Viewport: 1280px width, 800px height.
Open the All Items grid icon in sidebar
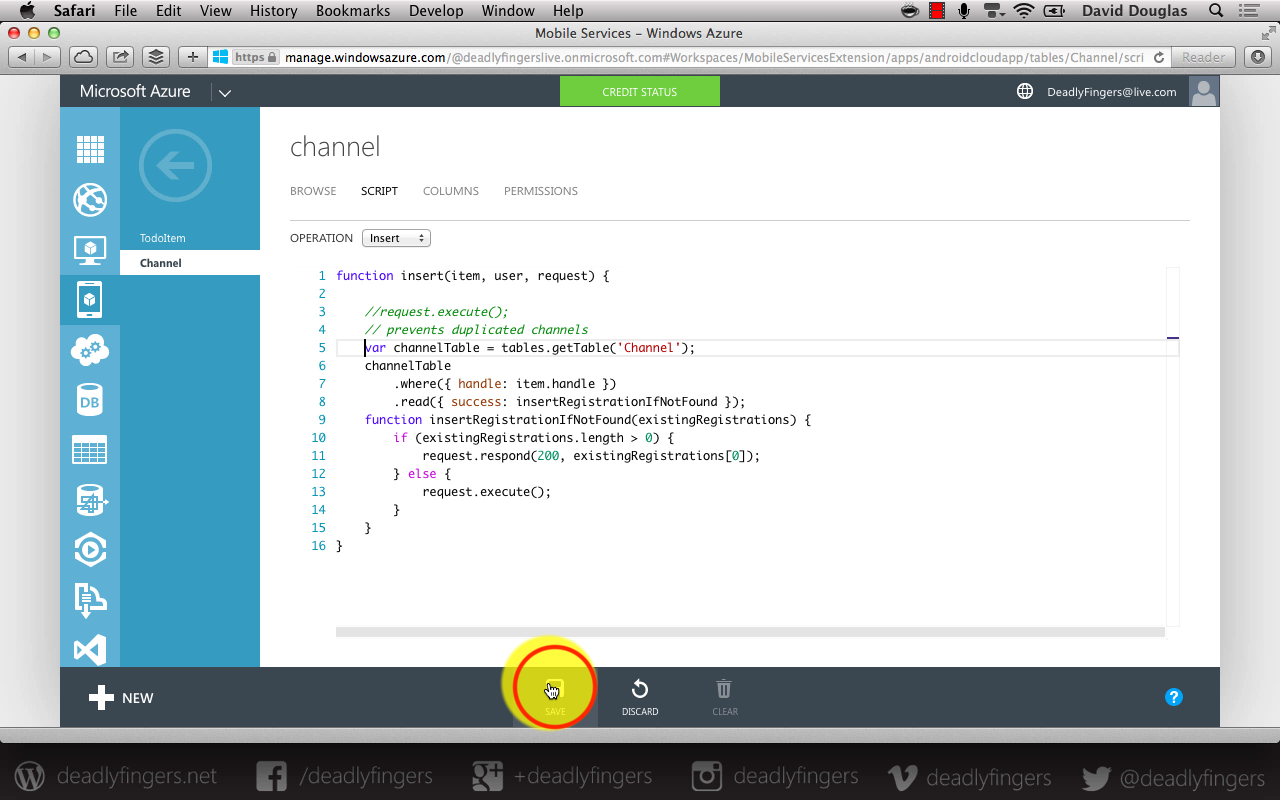click(90, 150)
